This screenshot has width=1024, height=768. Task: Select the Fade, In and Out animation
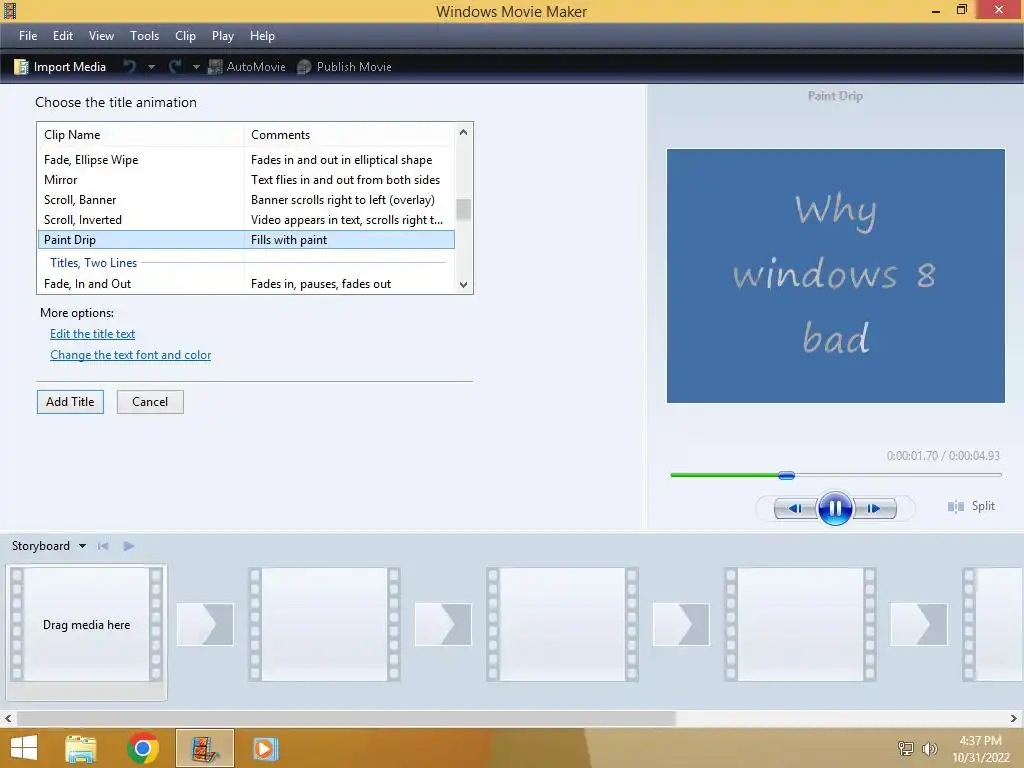pyautogui.click(x=247, y=284)
